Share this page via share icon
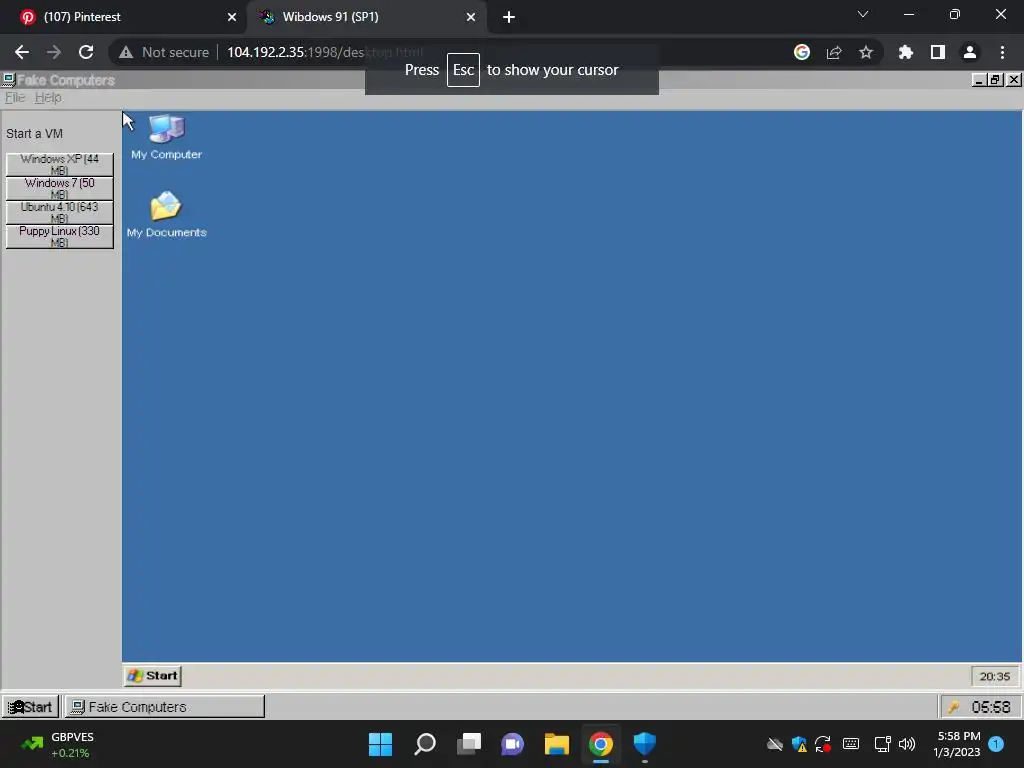The width and height of the screenshot is (1024, 768). click(x=834, y=52)
